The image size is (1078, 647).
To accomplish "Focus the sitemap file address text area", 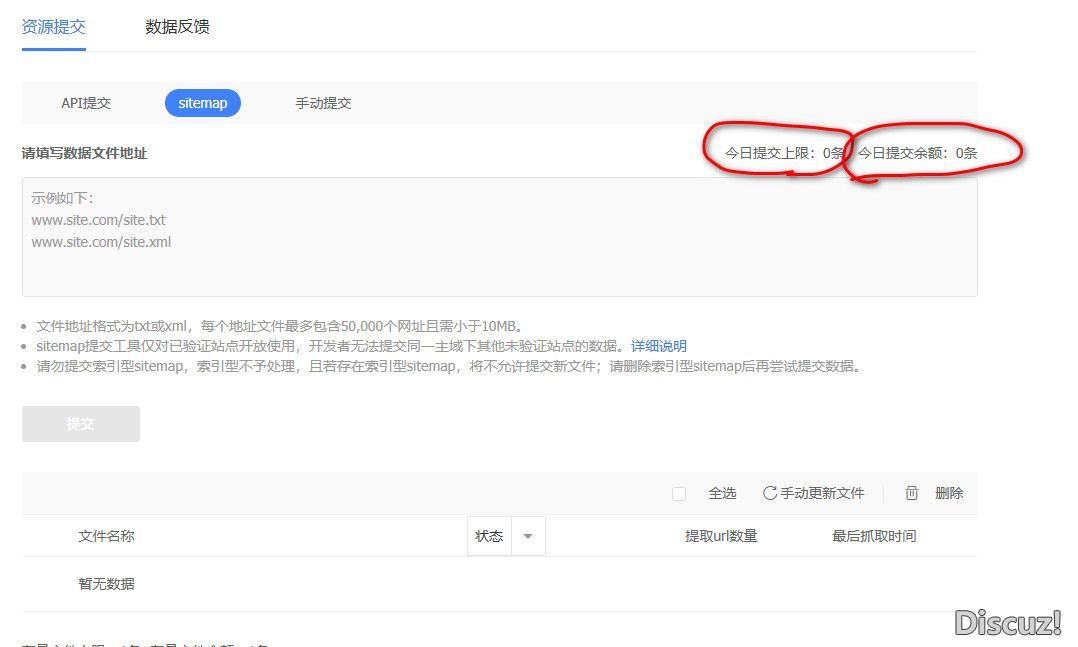I will point(500,237).
